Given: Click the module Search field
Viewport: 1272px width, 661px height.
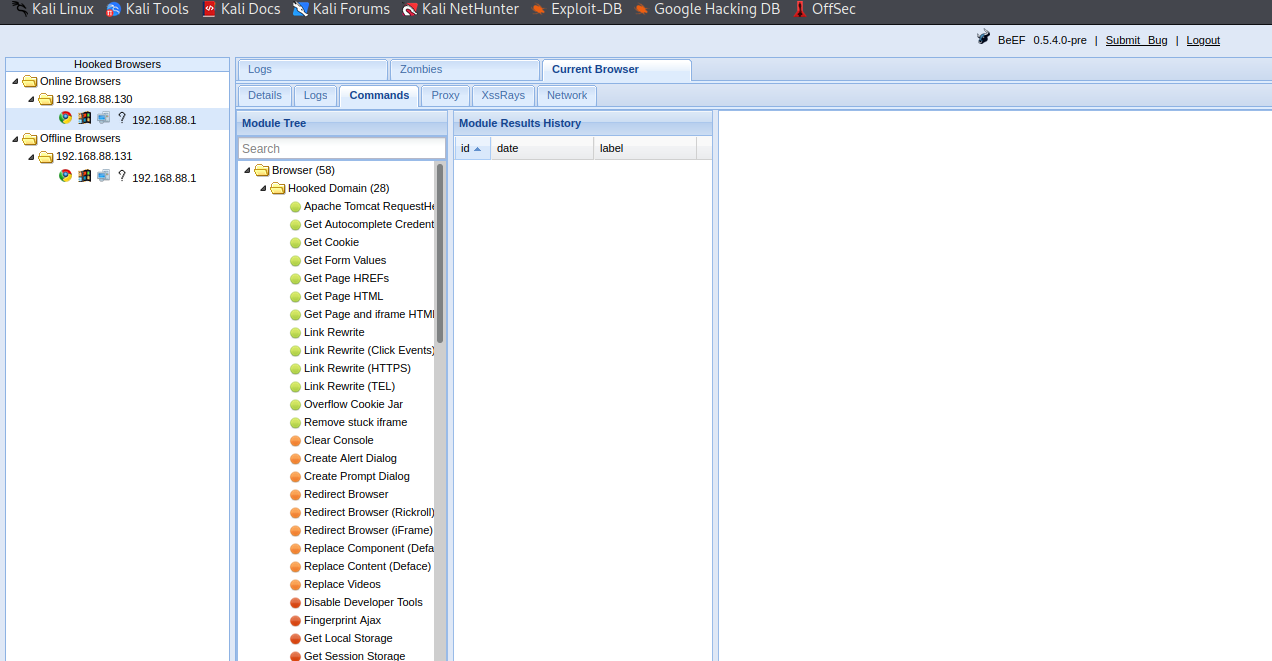Looking at the screenshot, I should click(x=341, y=148).
